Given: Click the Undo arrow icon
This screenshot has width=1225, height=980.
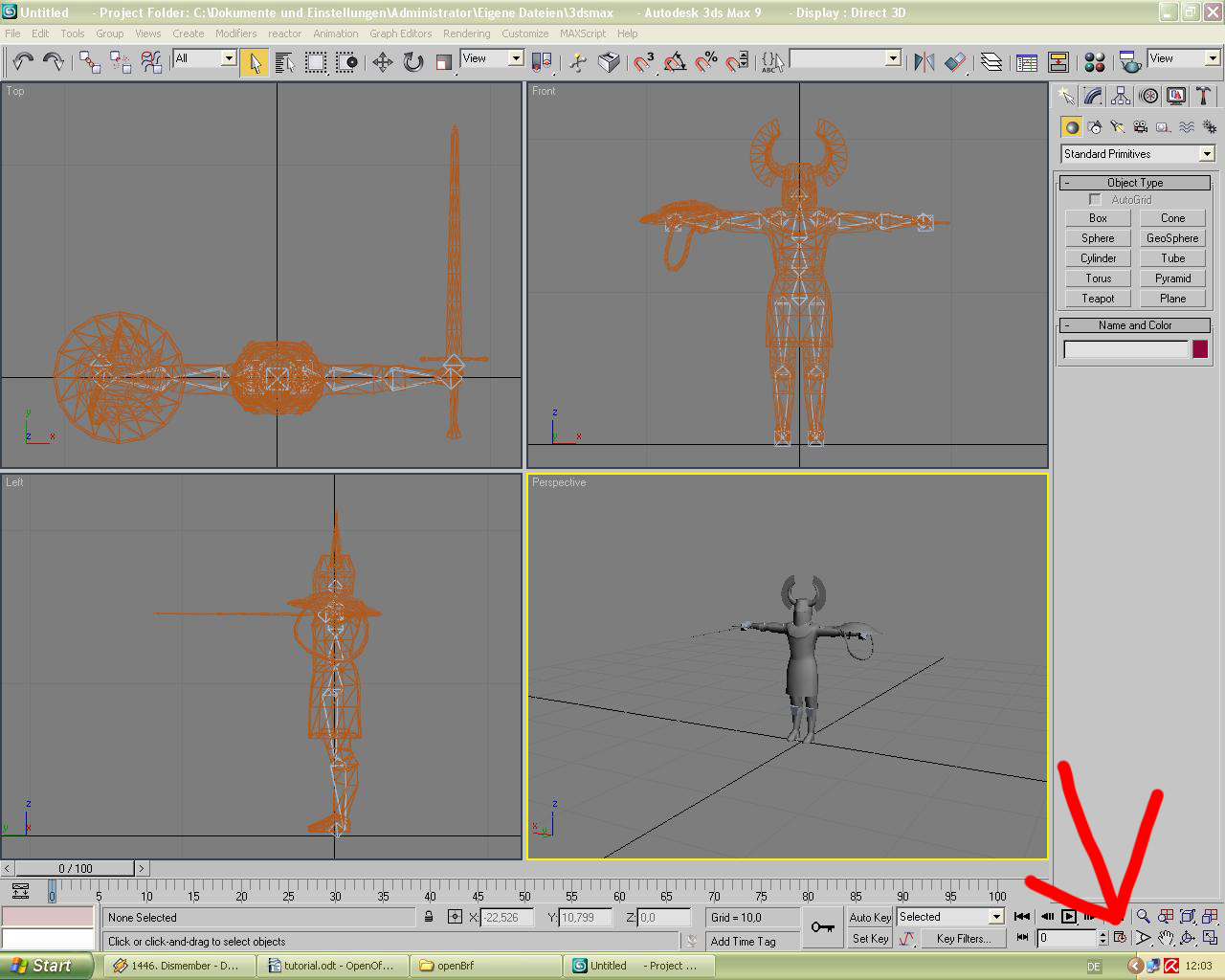Looking at the screenshot, I should pyautogui.click(x=23, y=62).
